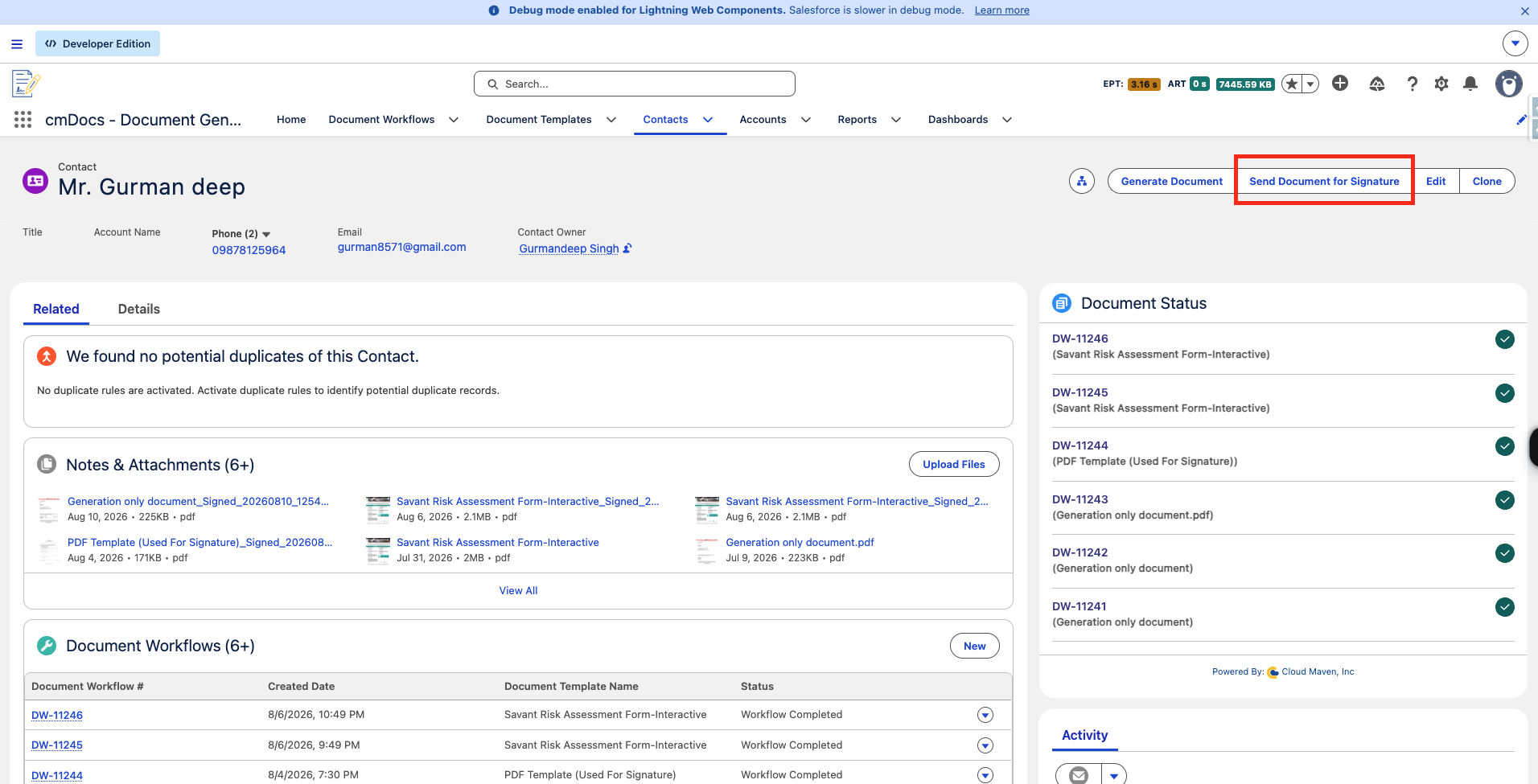Open the row actions arrow for DW-11244

(985, 775)
